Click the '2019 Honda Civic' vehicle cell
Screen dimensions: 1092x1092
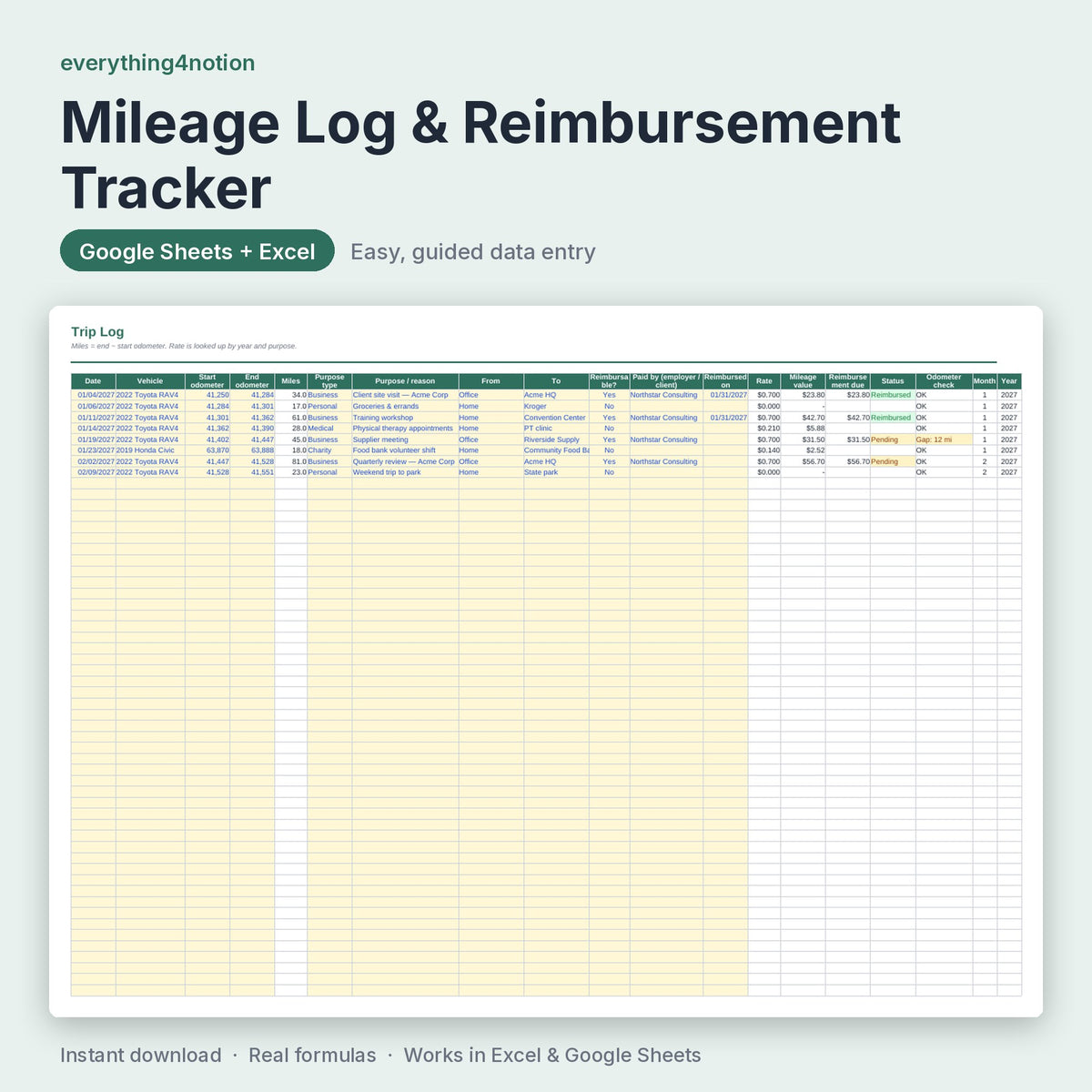pyautogui.click(x=150, y=450)
